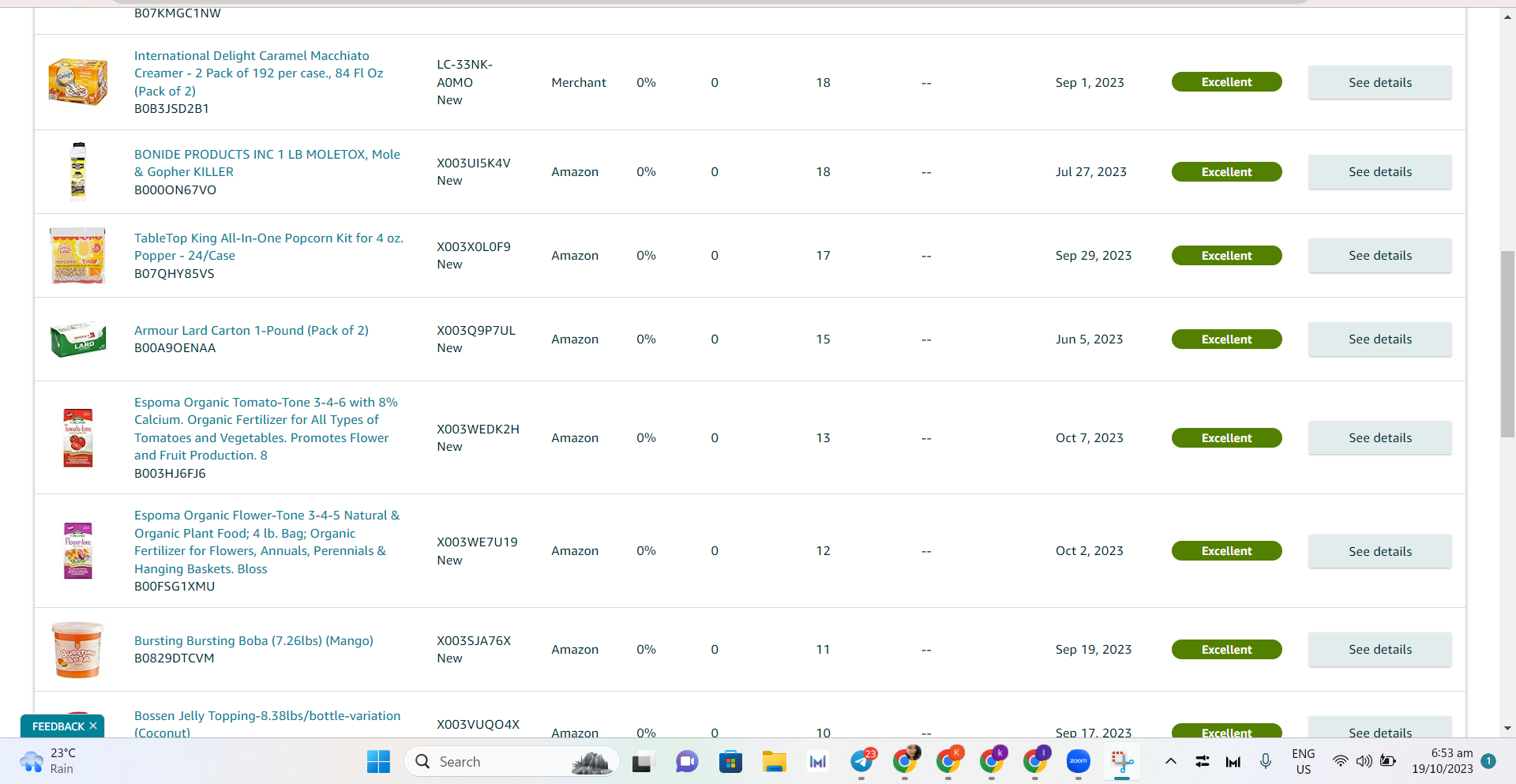The width and height of the screenshot is (1516, 784).
Task: Open the Zoom app from the taskbar
Action: 1078,761
